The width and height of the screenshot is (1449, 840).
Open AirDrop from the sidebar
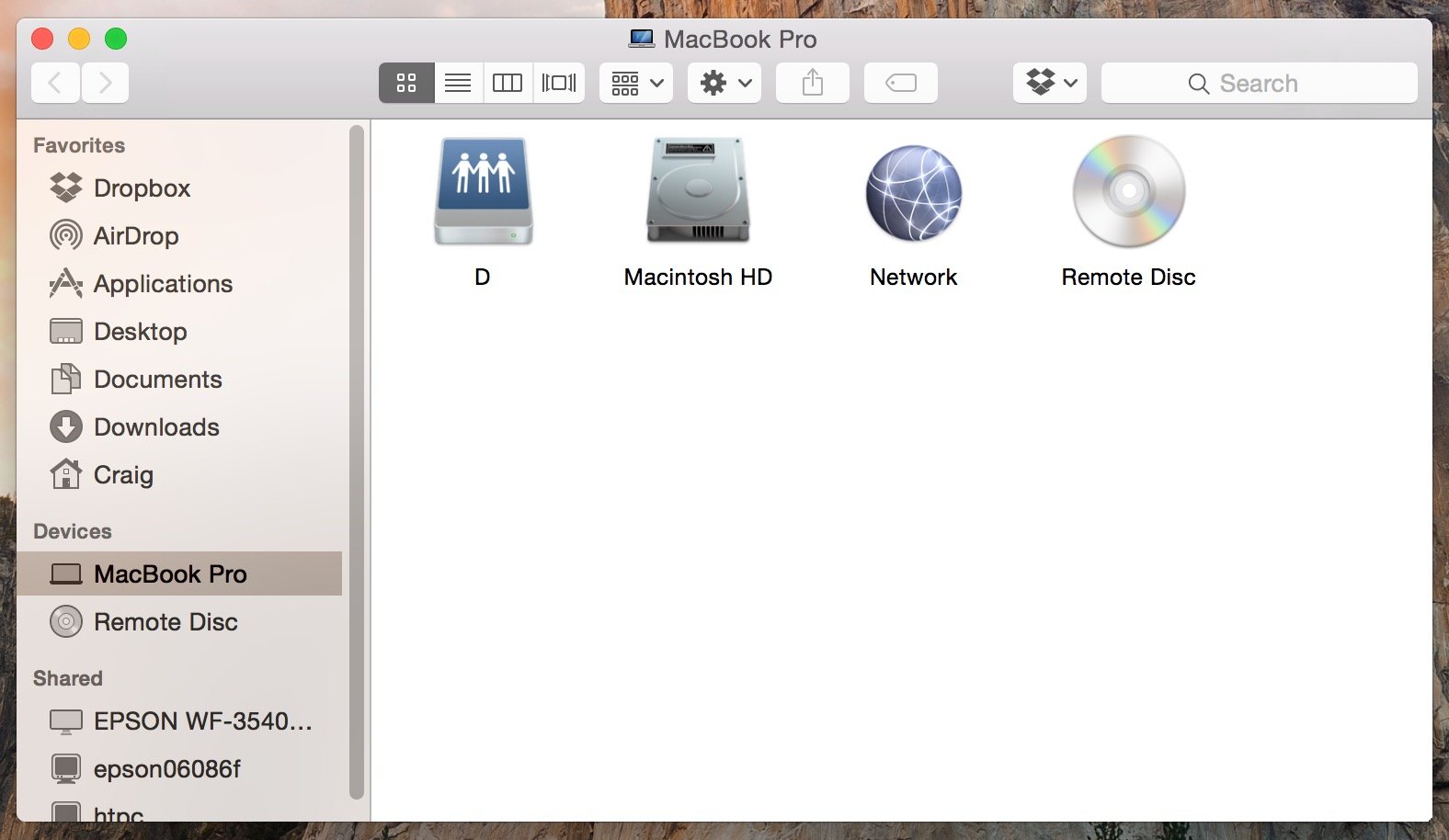click(x=179, y=236)
